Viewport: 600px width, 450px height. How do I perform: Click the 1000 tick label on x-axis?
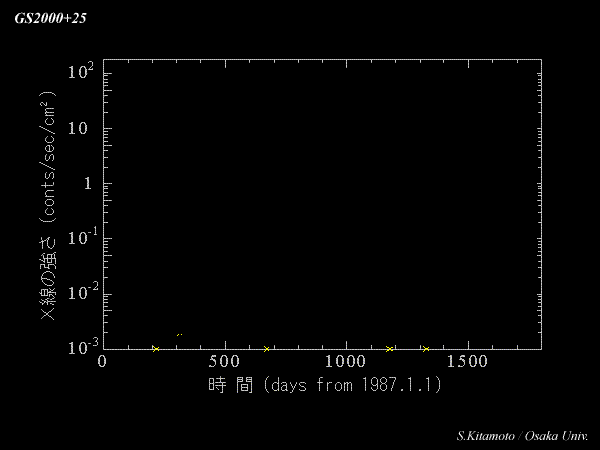pos(345,362)
